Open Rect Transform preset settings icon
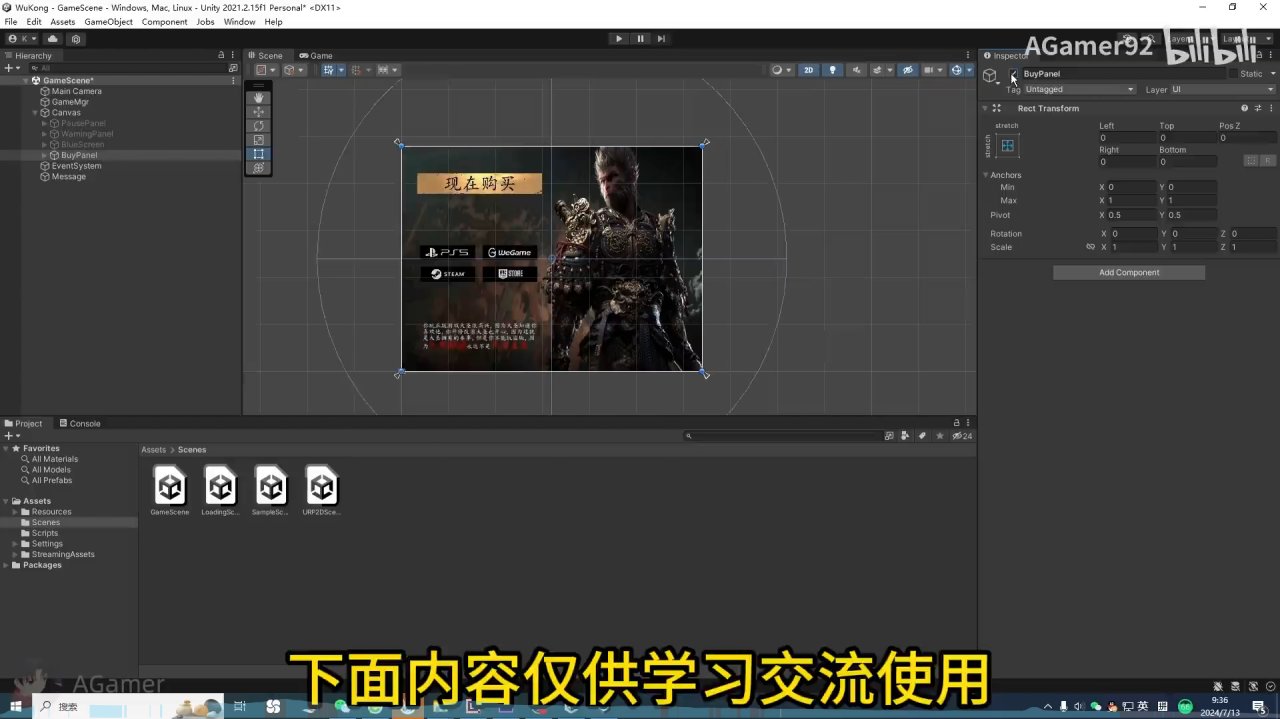 pos(1257,108)
